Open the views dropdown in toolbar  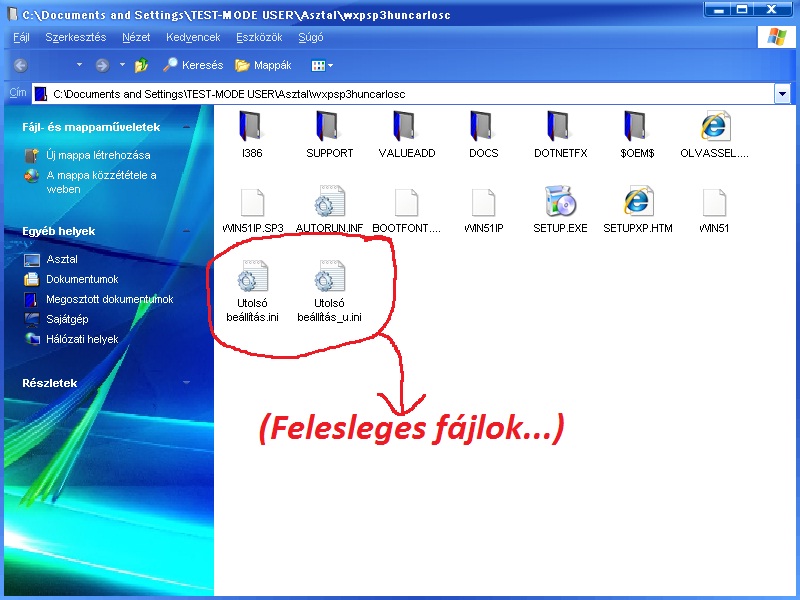(x=322, y=65)
